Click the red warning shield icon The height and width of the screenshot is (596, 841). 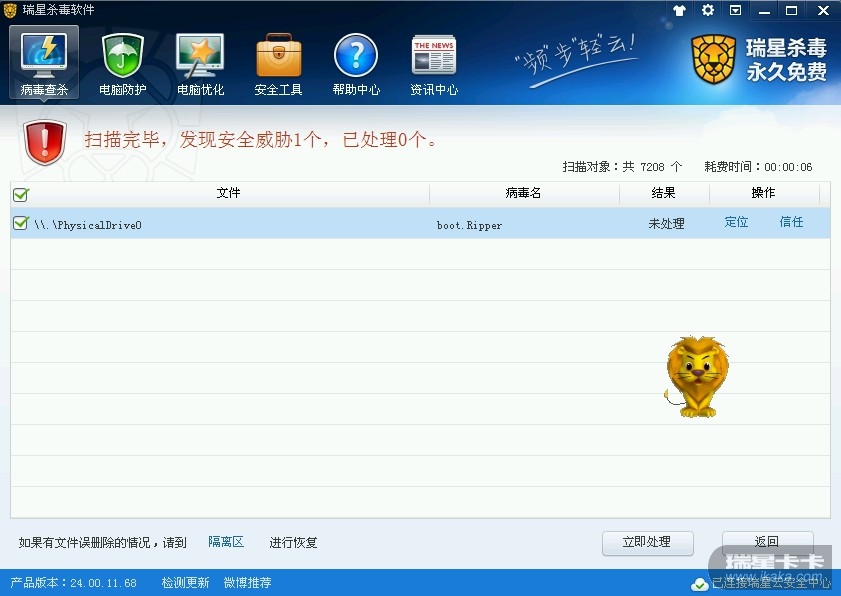pyautogui.click(x=45, y=142)
